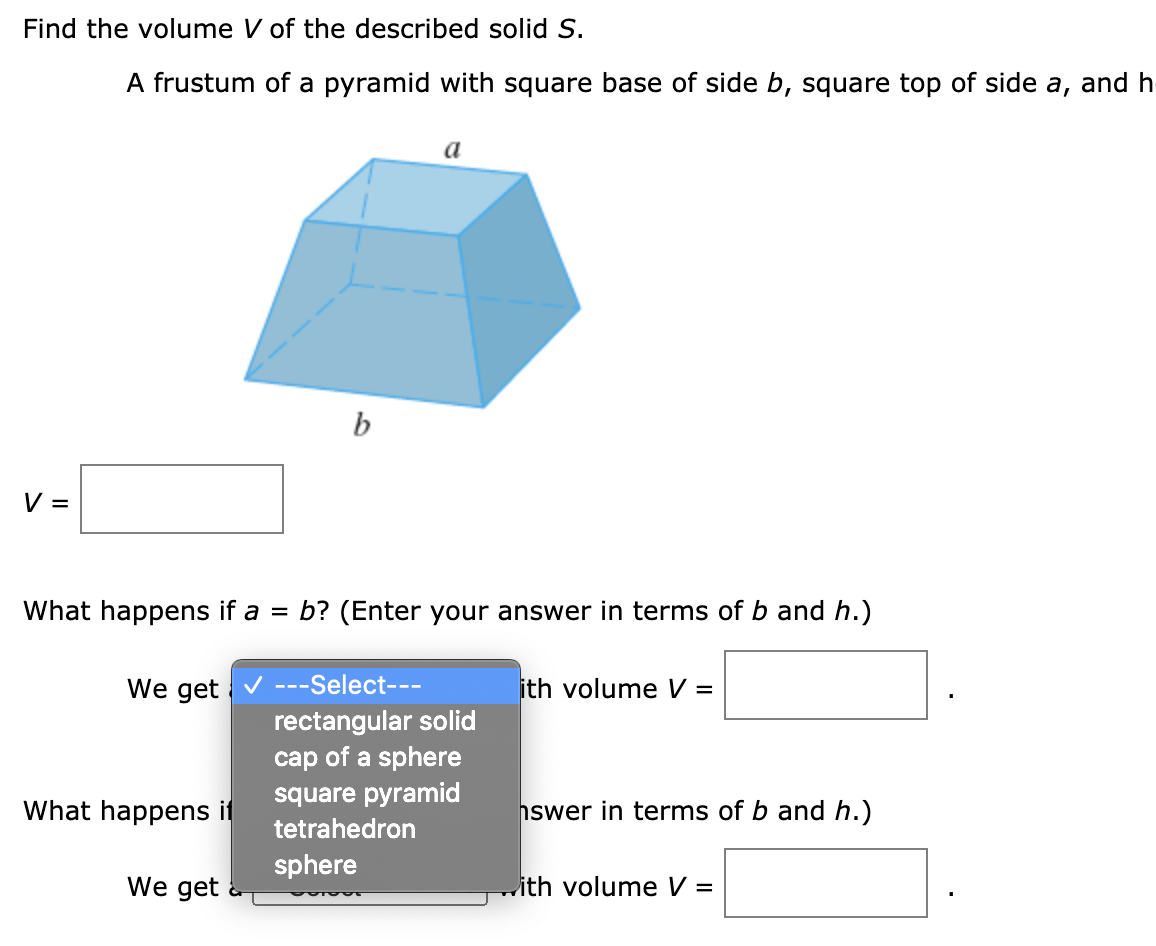This screenshot has height=946, width=1156.
Task: Select "rectangular solid" from the open dropdown
Action: point(374,721)
